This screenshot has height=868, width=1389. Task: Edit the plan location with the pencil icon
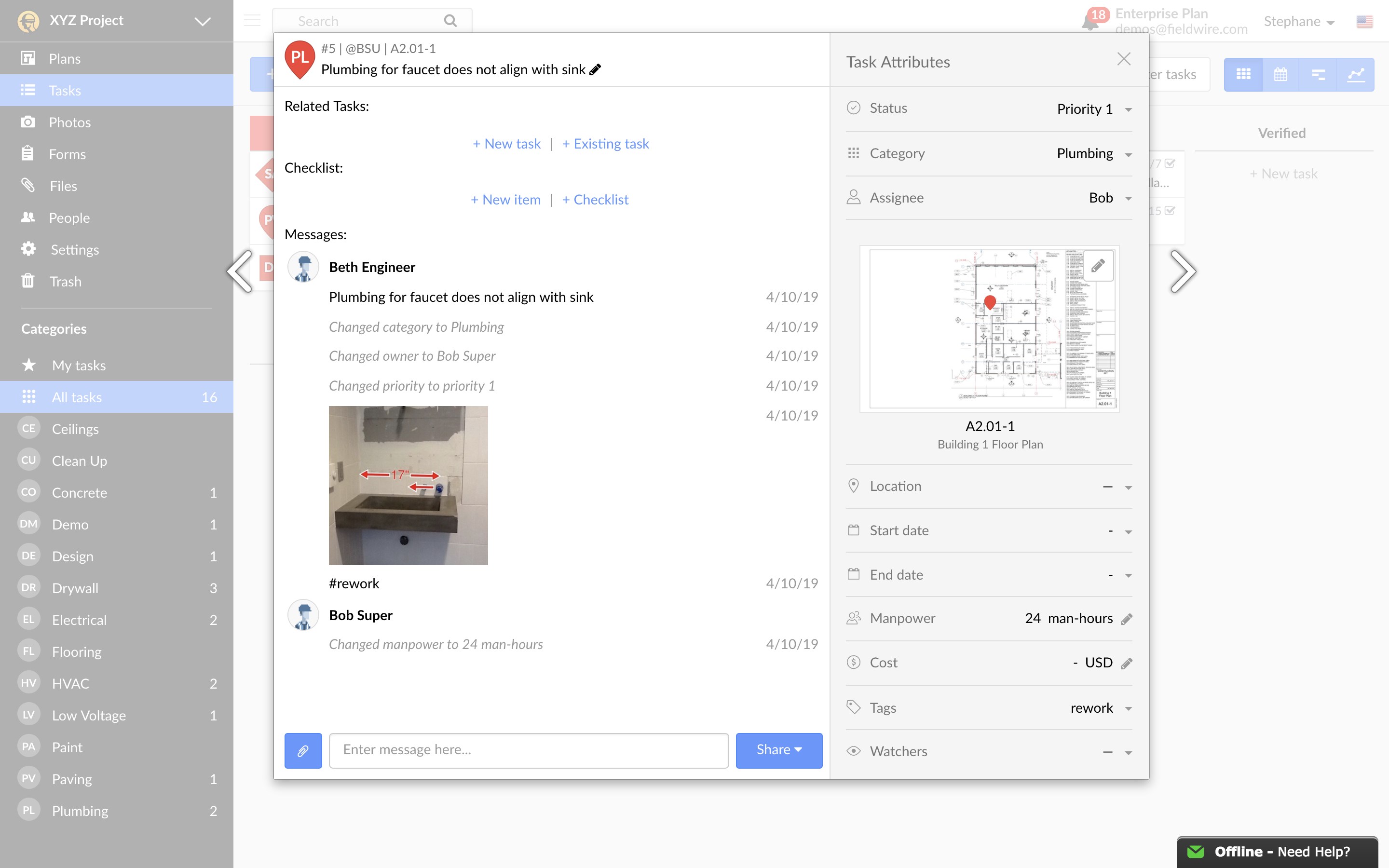point(1098,265)
